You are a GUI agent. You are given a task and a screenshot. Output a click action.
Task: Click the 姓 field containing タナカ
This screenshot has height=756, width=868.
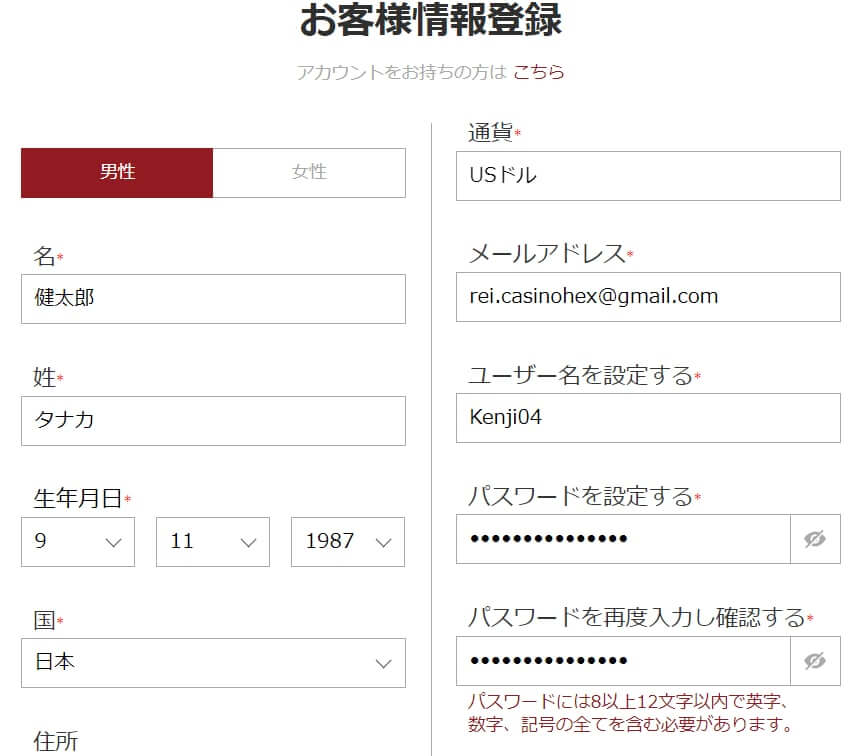pyautogui.click(x=213, y=421)
